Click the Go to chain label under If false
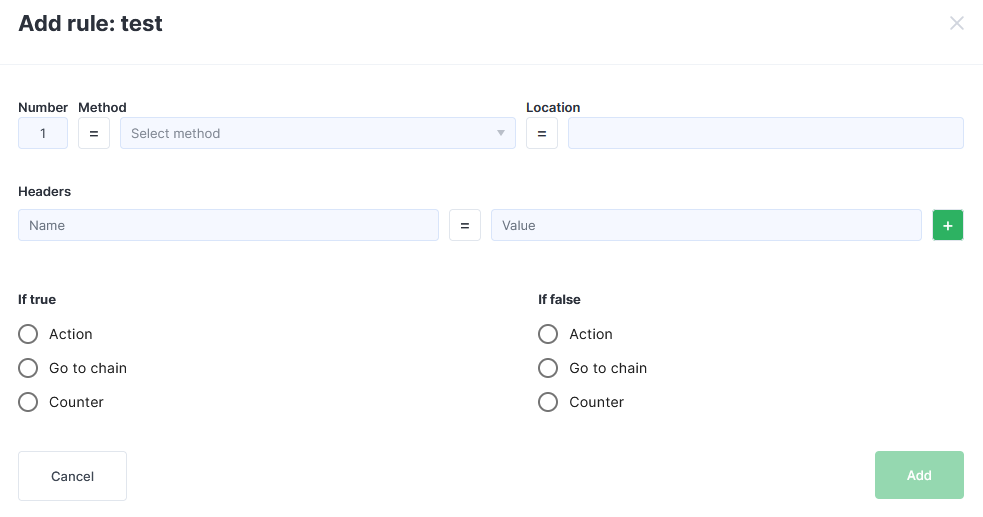983x517 pixels. [608, 368]
